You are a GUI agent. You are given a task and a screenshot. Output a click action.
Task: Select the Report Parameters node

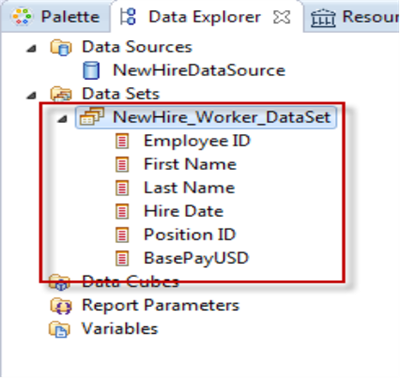(x=161, y=305)
